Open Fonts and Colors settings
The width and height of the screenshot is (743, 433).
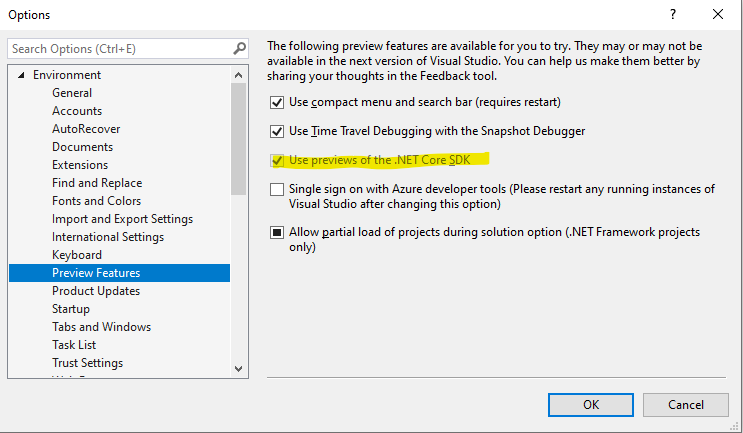97,201
